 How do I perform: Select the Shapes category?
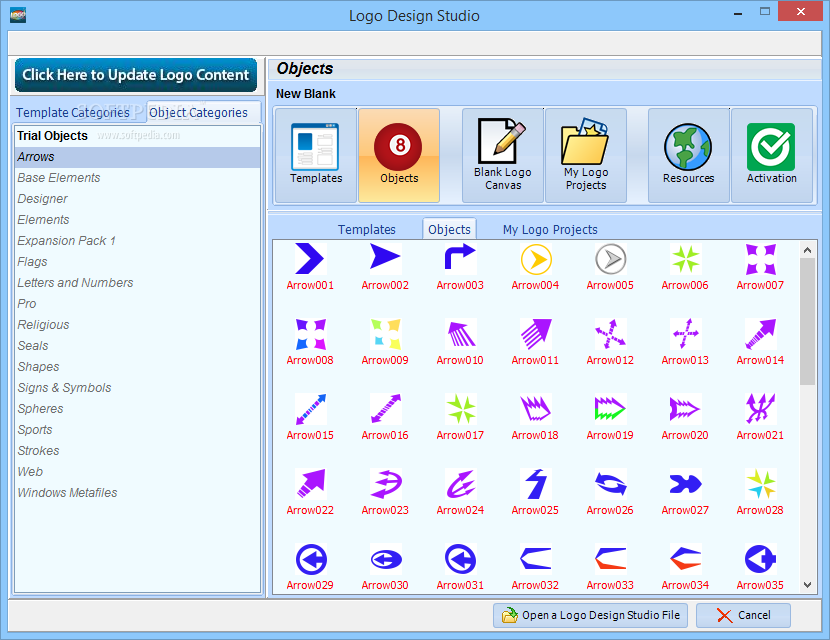click(x=138, y=367)
